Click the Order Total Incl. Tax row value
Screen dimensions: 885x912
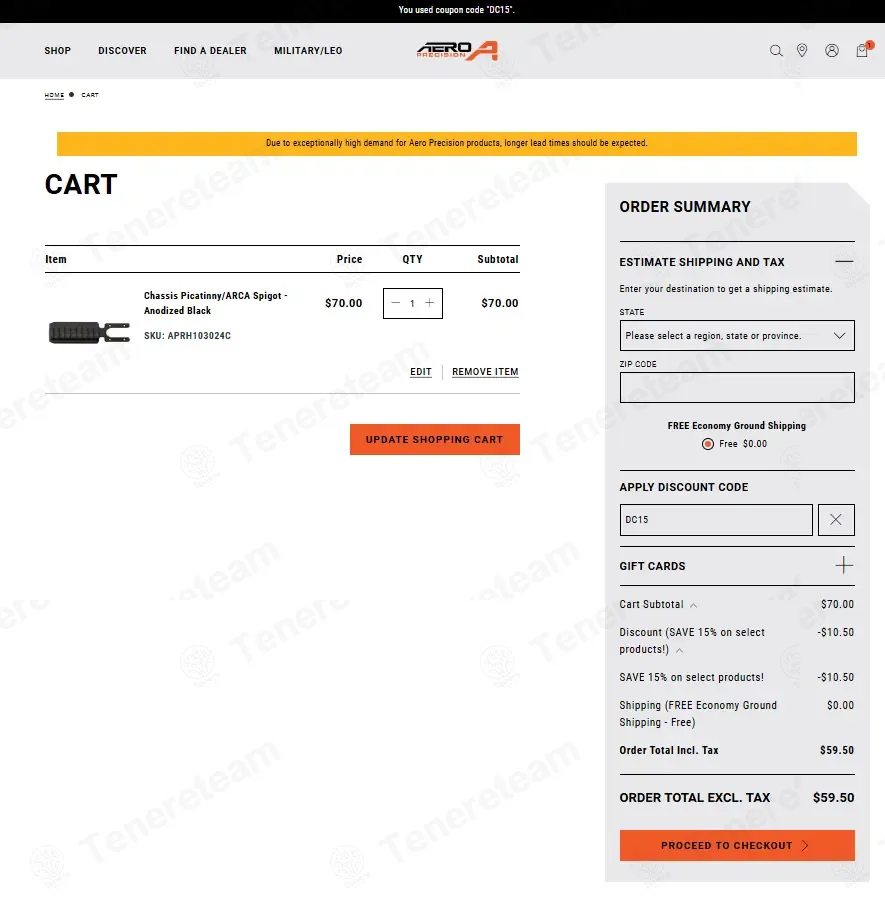point(837,750)
